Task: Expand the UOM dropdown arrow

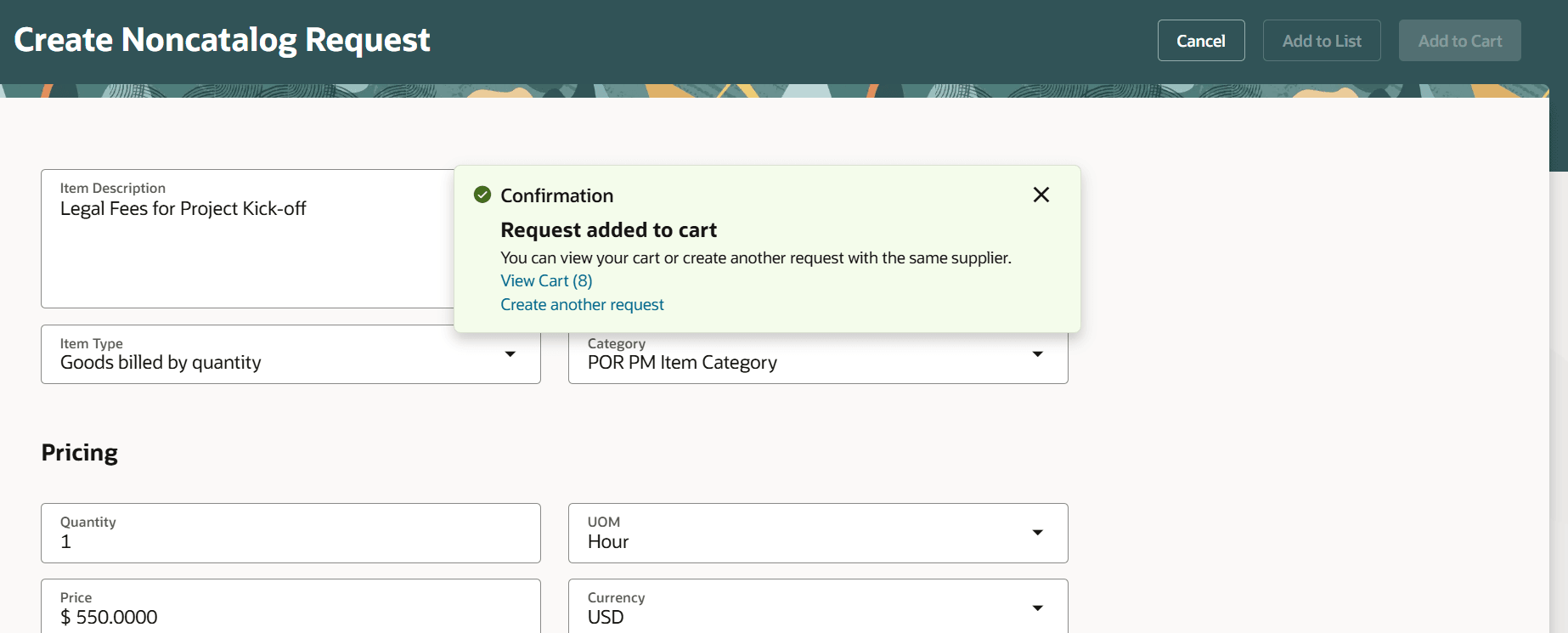Action: click(x=1037, y=533)
